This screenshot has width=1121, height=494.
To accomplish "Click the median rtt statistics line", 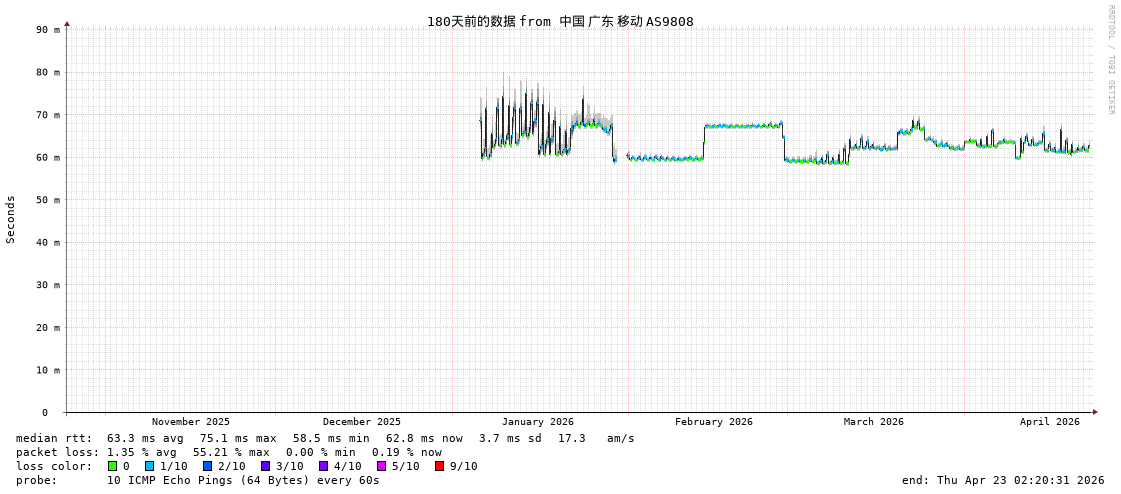I will [x=325, y=438].
